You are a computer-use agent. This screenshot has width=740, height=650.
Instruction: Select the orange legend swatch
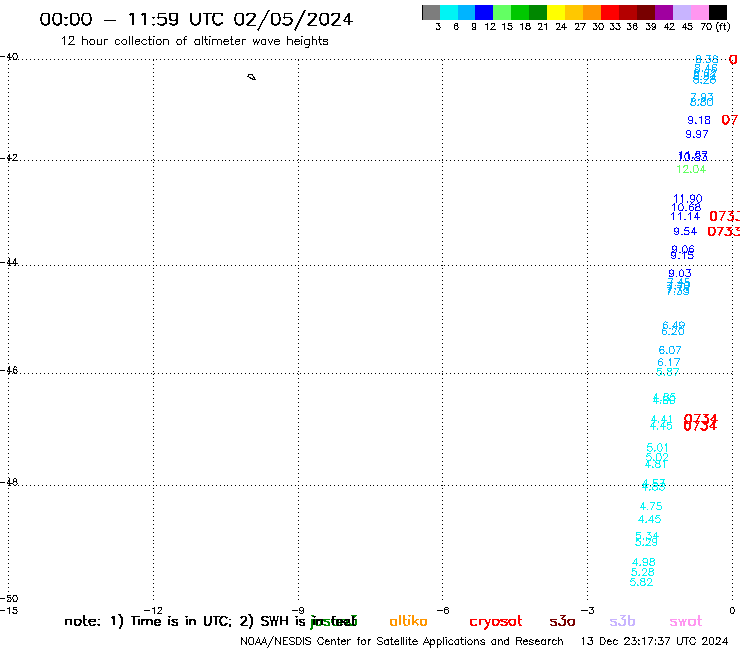click(x=592, y=12)
